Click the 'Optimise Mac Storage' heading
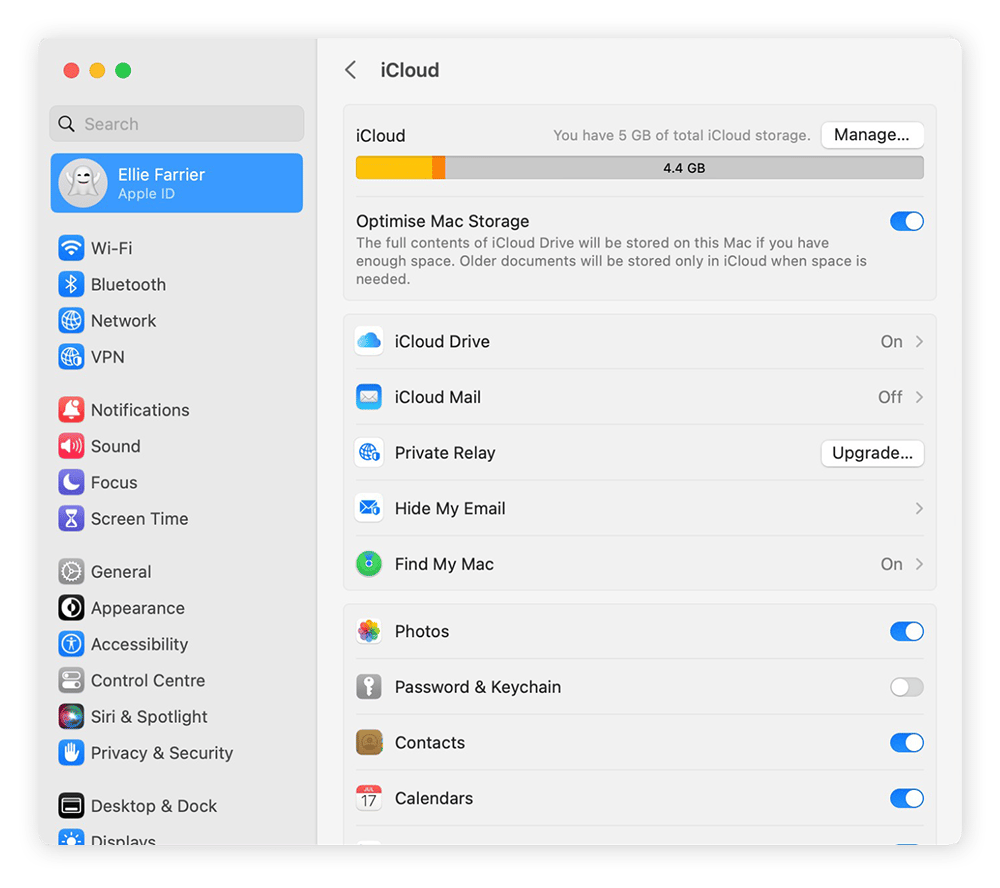 [443, 221]
